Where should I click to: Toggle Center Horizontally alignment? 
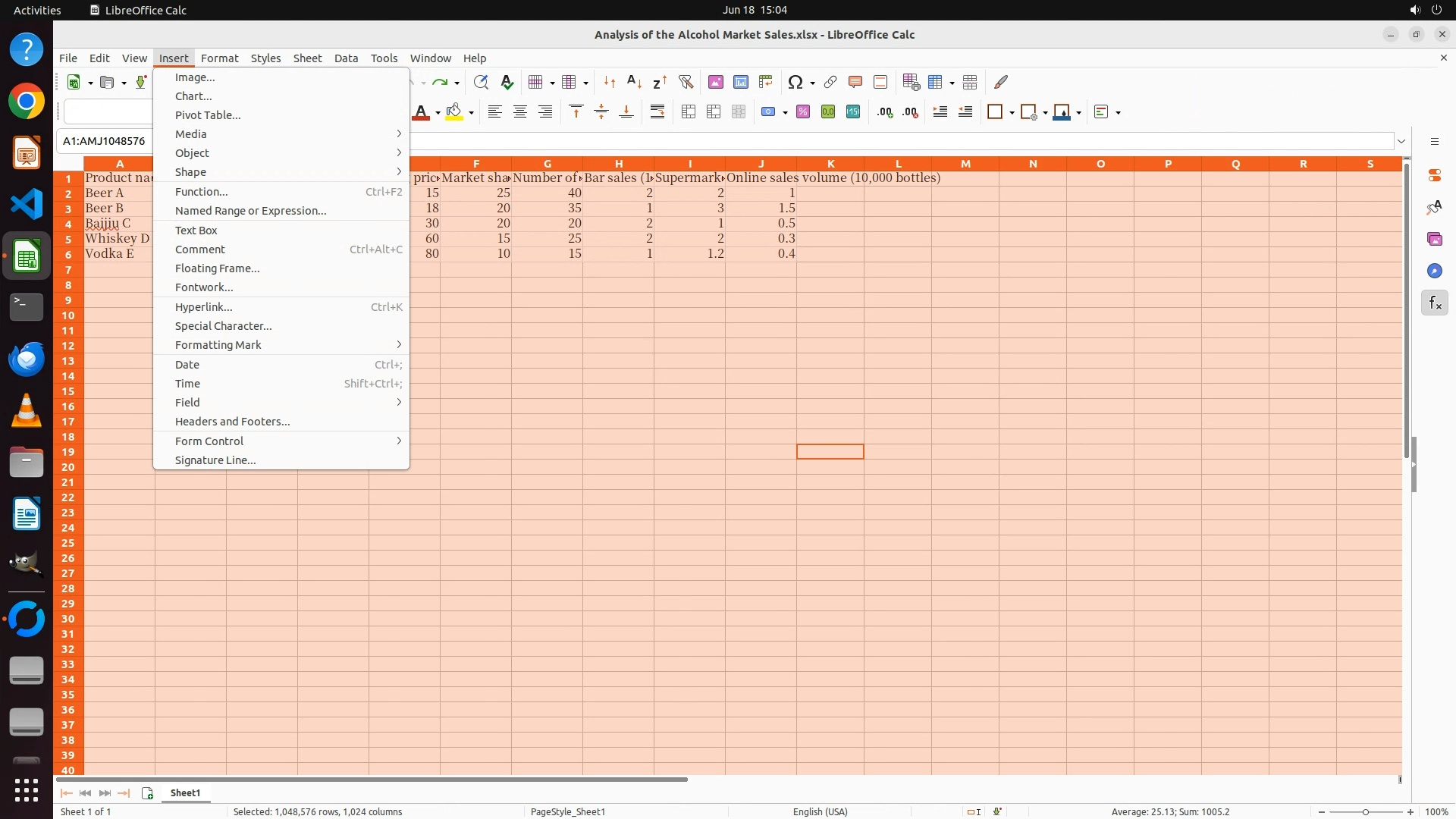point(520,112)
